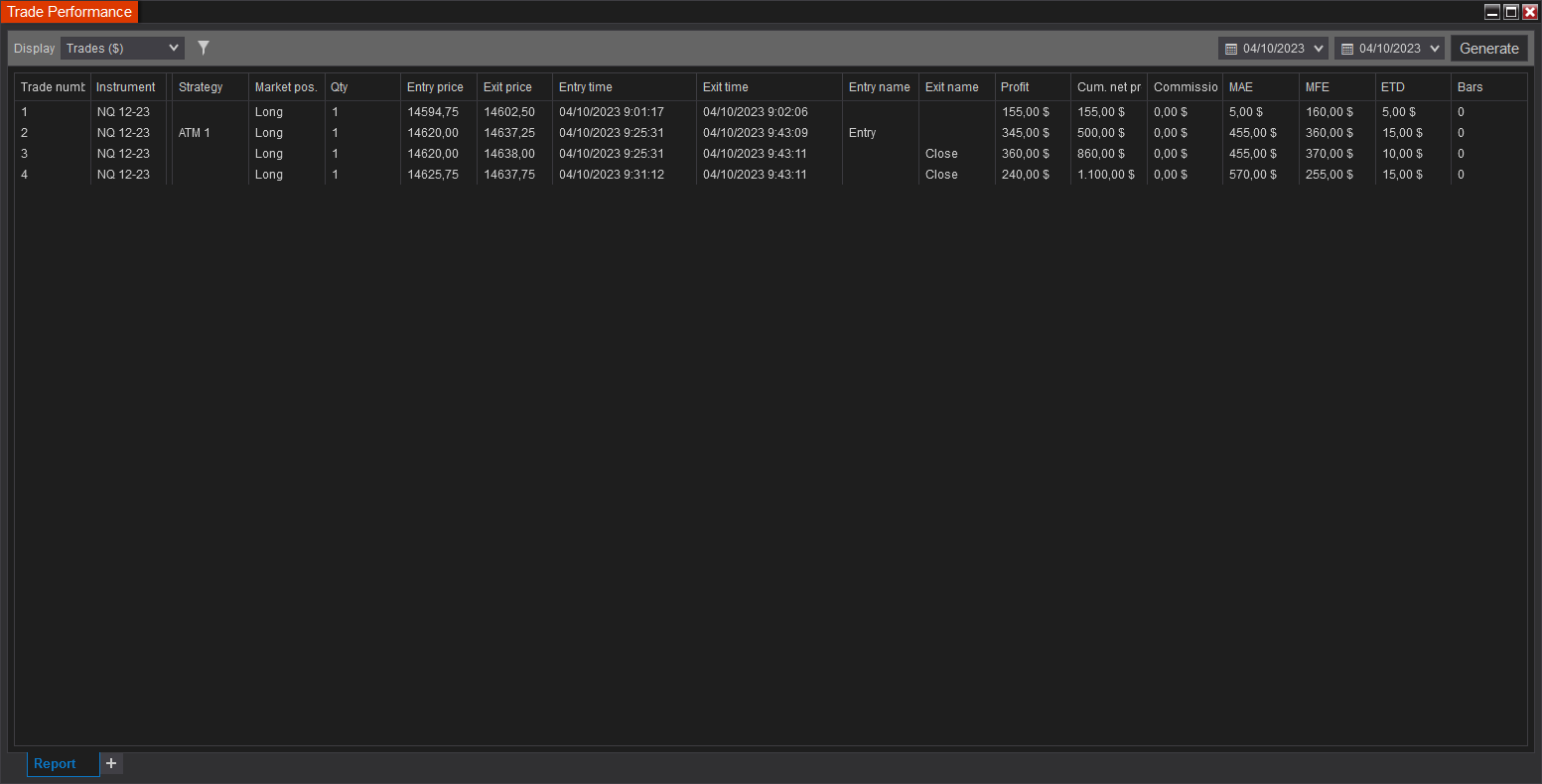Click cumulative profit 860,00 $
Viewport: 1542px width, 784px height.
[x=1101, y=154]
